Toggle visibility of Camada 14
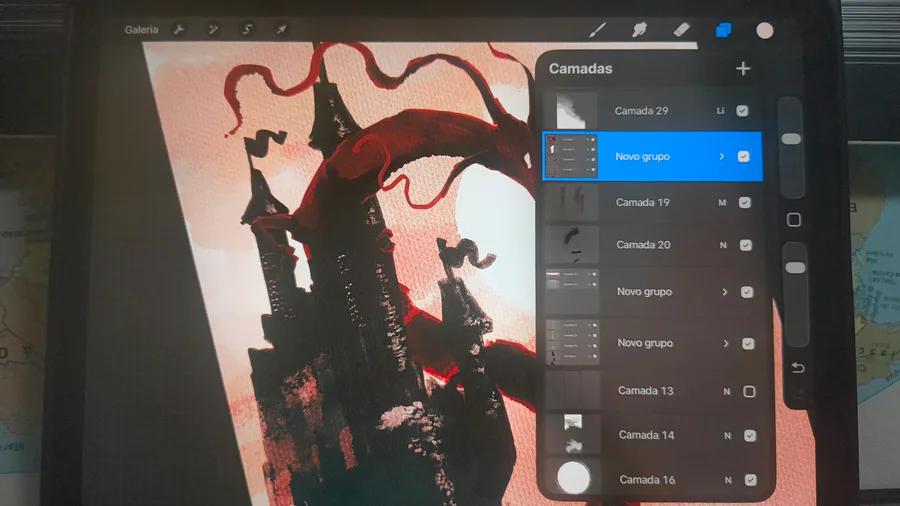 tap(750, 435)
